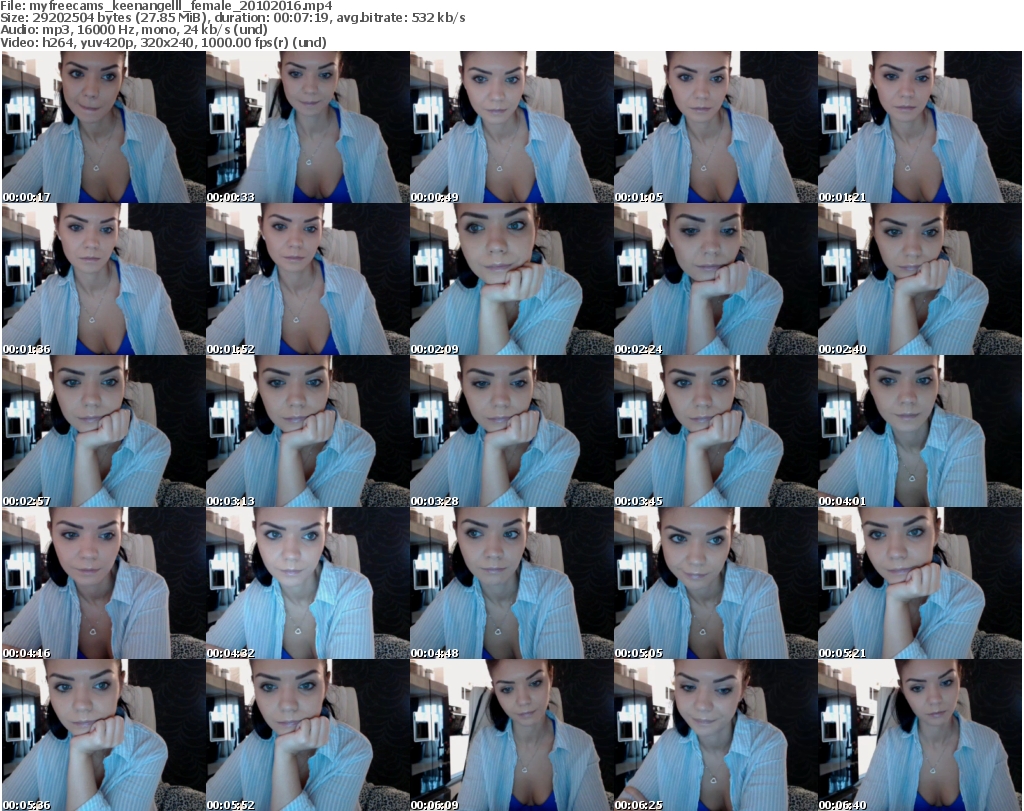The image size is (1024, 811).
Task: Select the thumbnail frame at 00:02:57
Action: 104,432
